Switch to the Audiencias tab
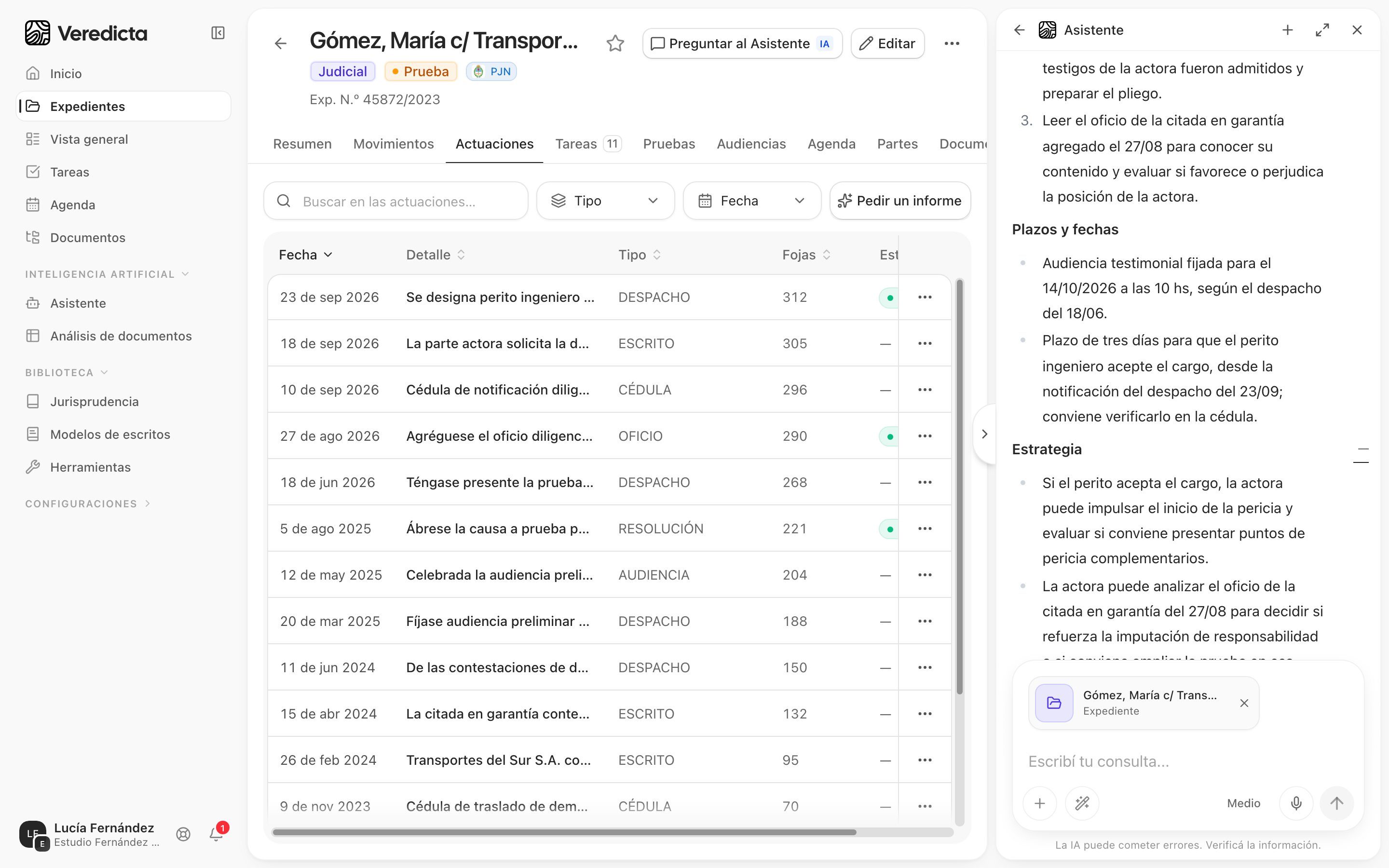1389x868 pixels. (751, 144)
